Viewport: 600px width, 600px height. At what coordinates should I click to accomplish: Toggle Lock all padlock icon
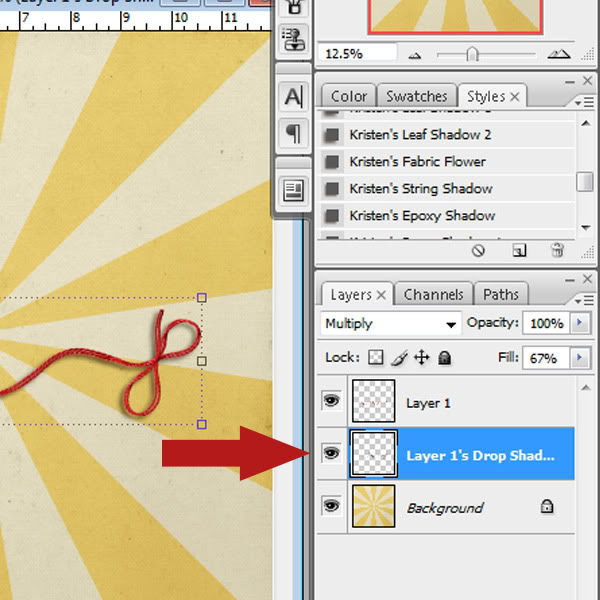point(444,358)
